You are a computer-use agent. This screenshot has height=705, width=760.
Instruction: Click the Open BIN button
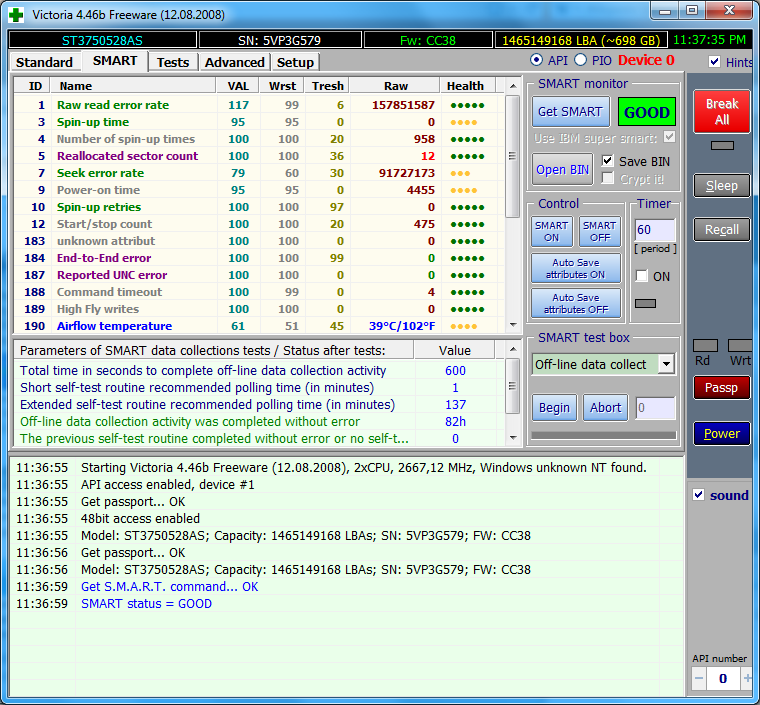(x=562, y=170)
